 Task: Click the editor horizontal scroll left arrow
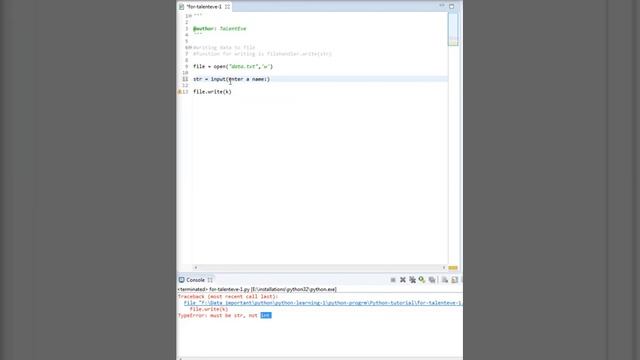196,268
